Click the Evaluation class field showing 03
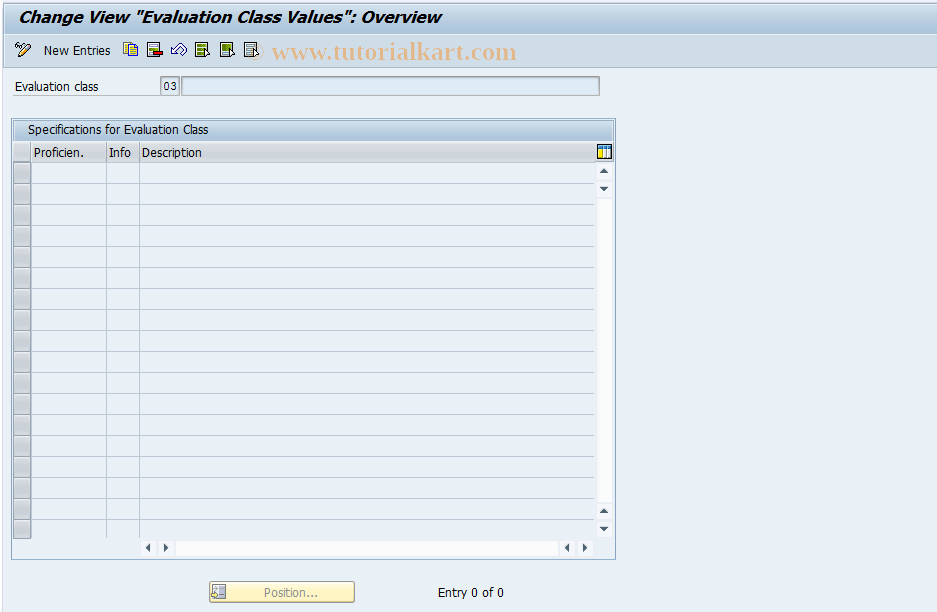Image resolution: width=937 pixels, height=612 pixels. point(170,86)
